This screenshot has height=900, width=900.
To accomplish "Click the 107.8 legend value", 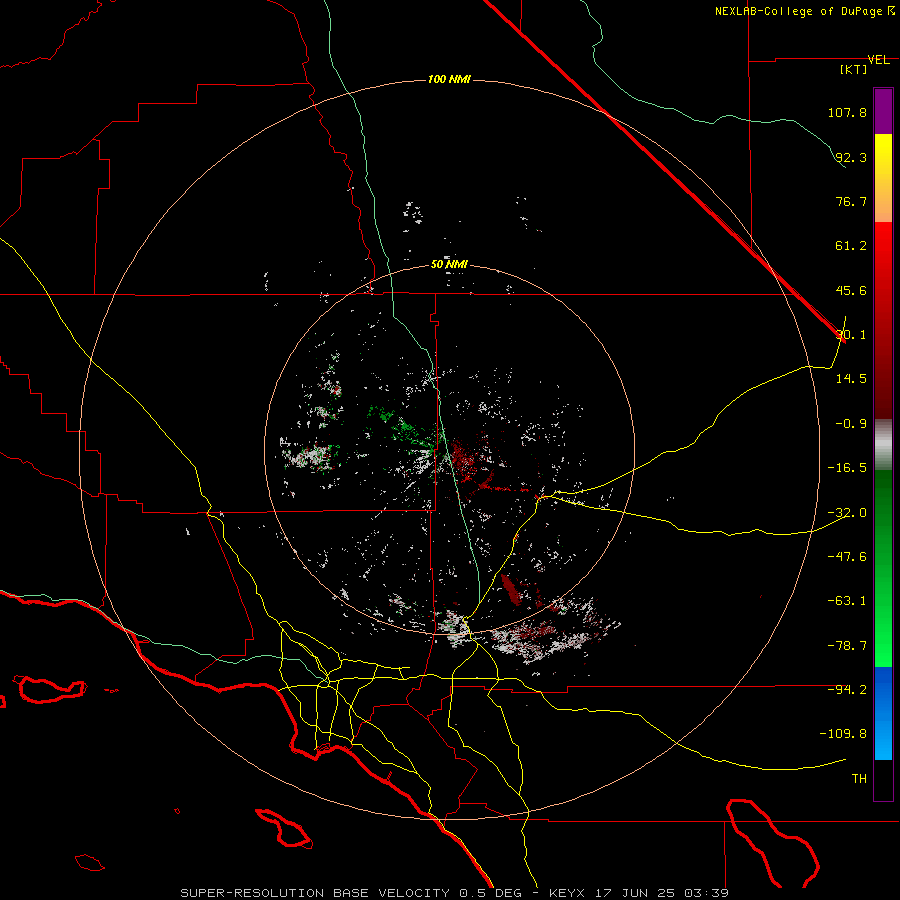I will pos(847,112).
